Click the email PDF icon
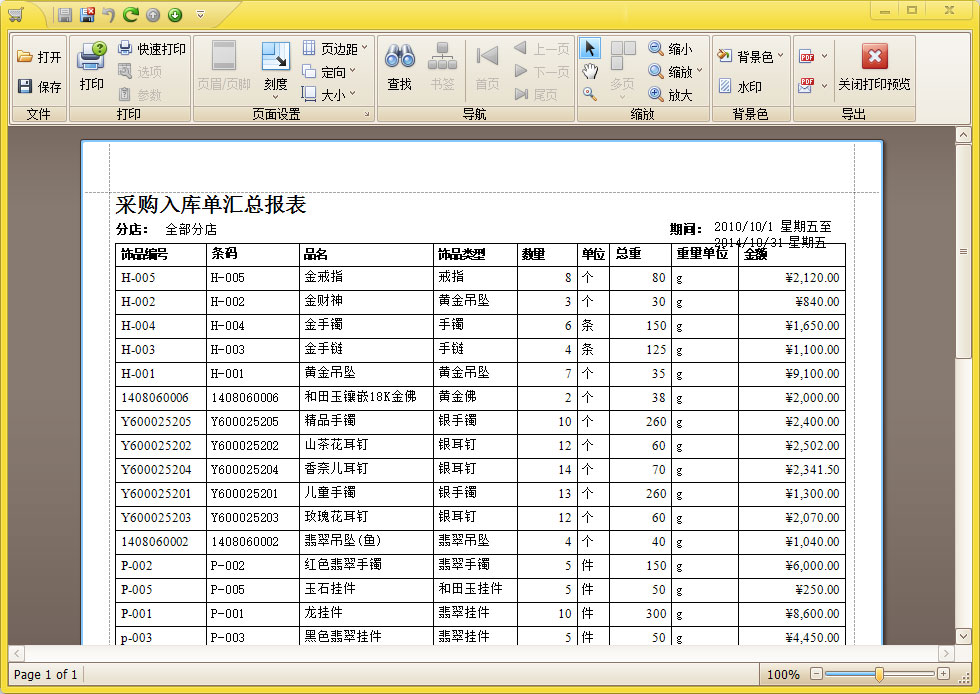Screen dimensions: 980x694 coord(806,86)
